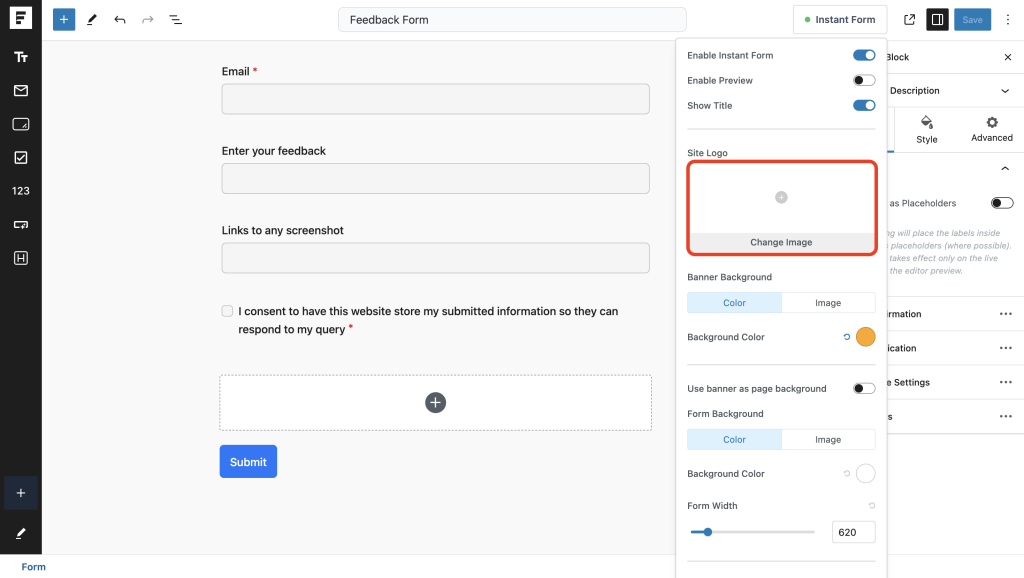Screen dimensions: 1024x578
Task: Open the orange Background Color swatch
Action: pyautogui.click(x=865, y=337)
